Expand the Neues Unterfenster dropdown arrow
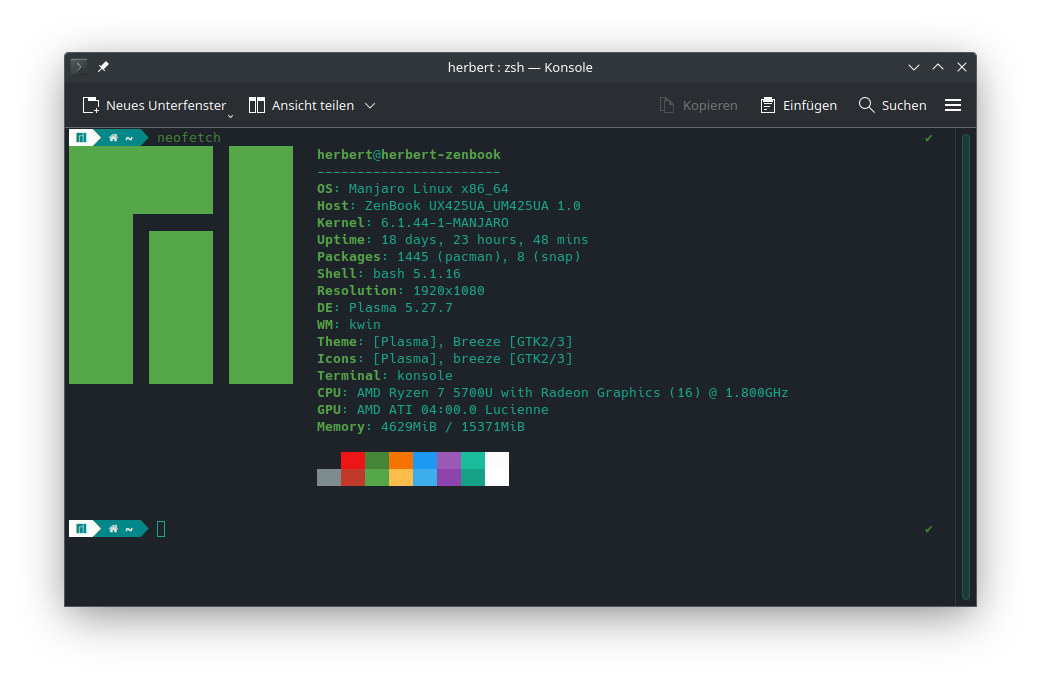 pos(230,113)
